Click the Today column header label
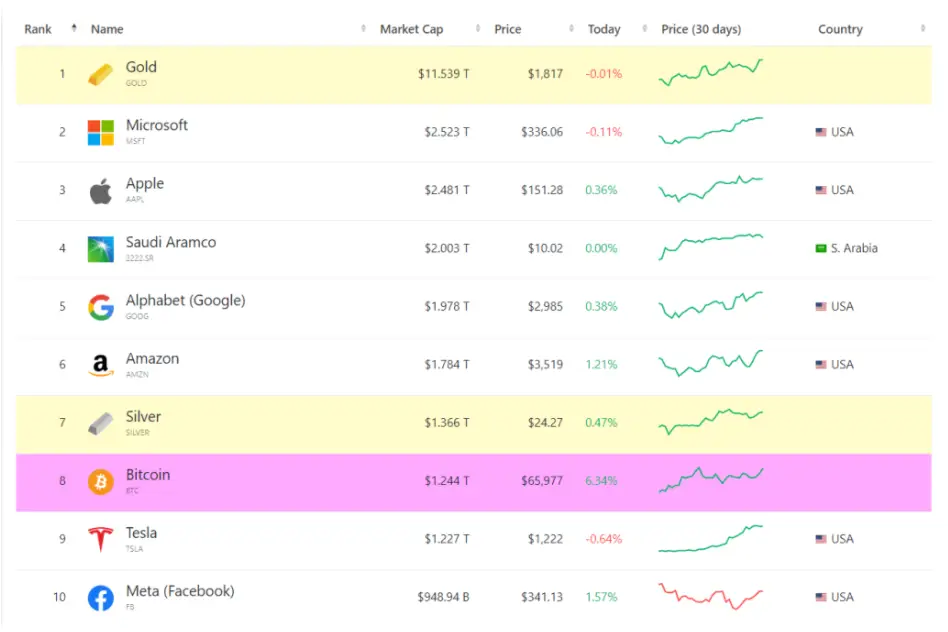The image size is (948, 632). [604, 29]
